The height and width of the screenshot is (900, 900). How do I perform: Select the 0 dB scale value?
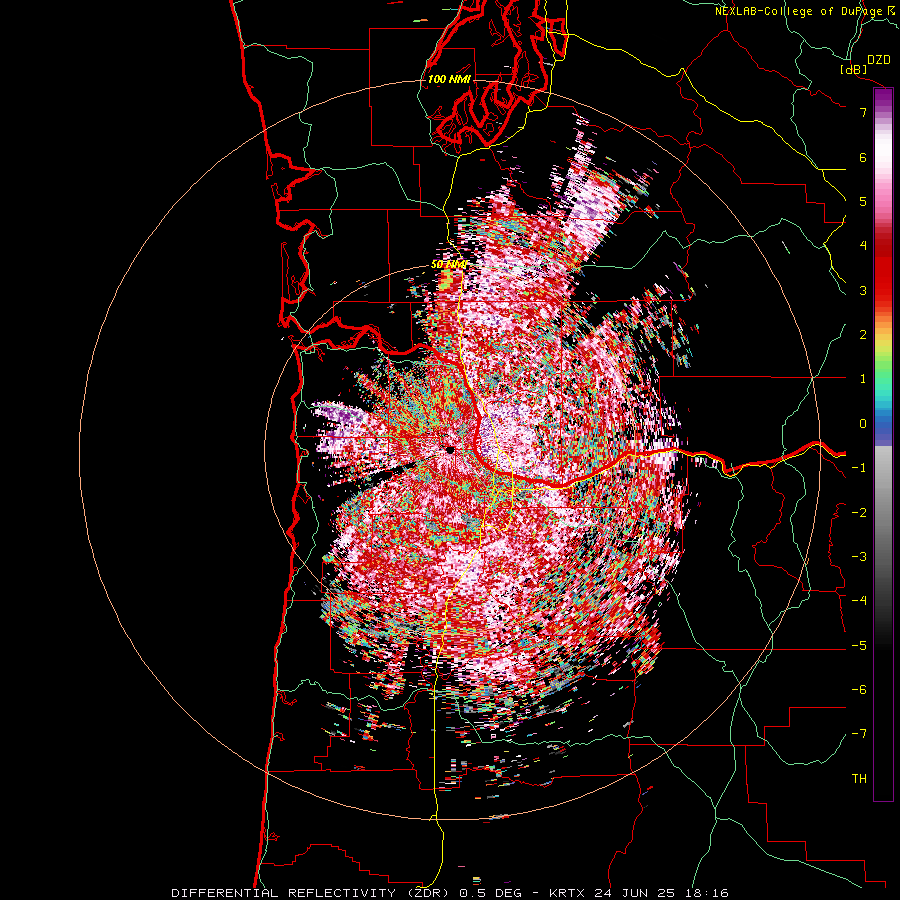click(x=863, y=424)
